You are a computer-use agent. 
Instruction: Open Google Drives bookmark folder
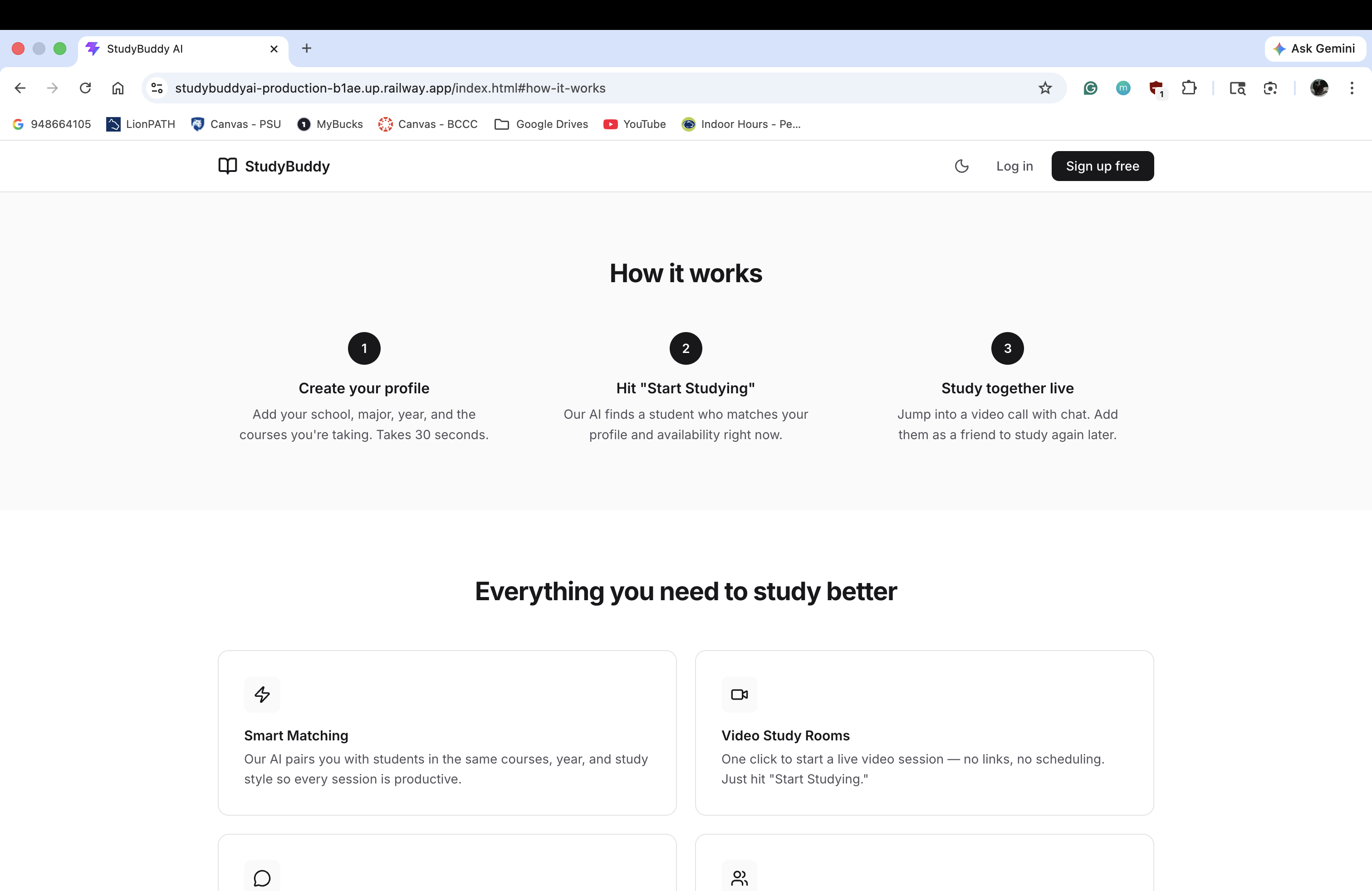point(541,124)
